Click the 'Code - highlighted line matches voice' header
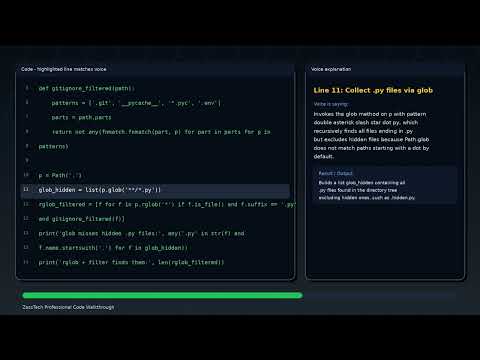This screenshot has height=360, width=480. [64, 69]
